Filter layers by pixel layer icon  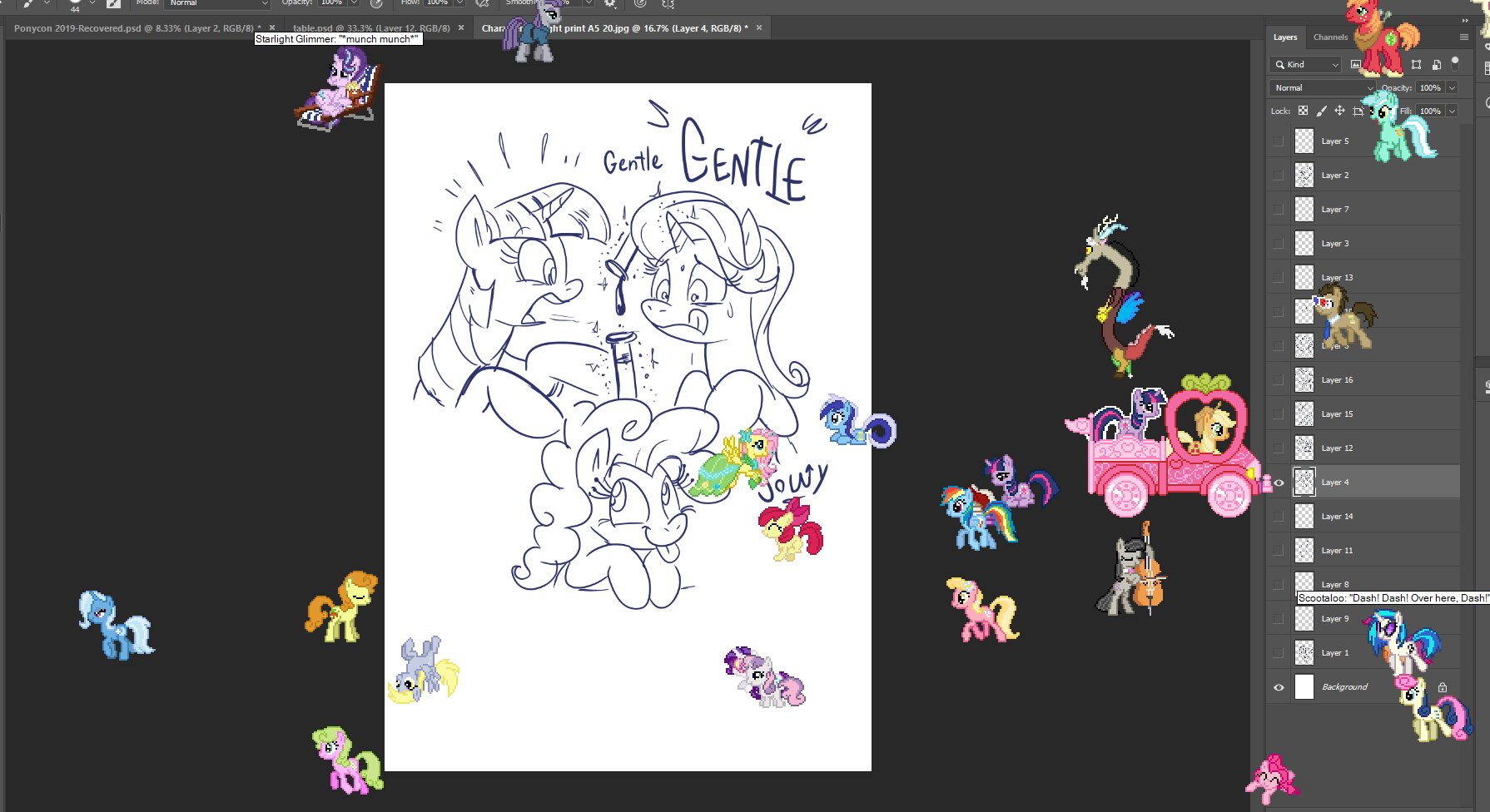point(1356,64)
